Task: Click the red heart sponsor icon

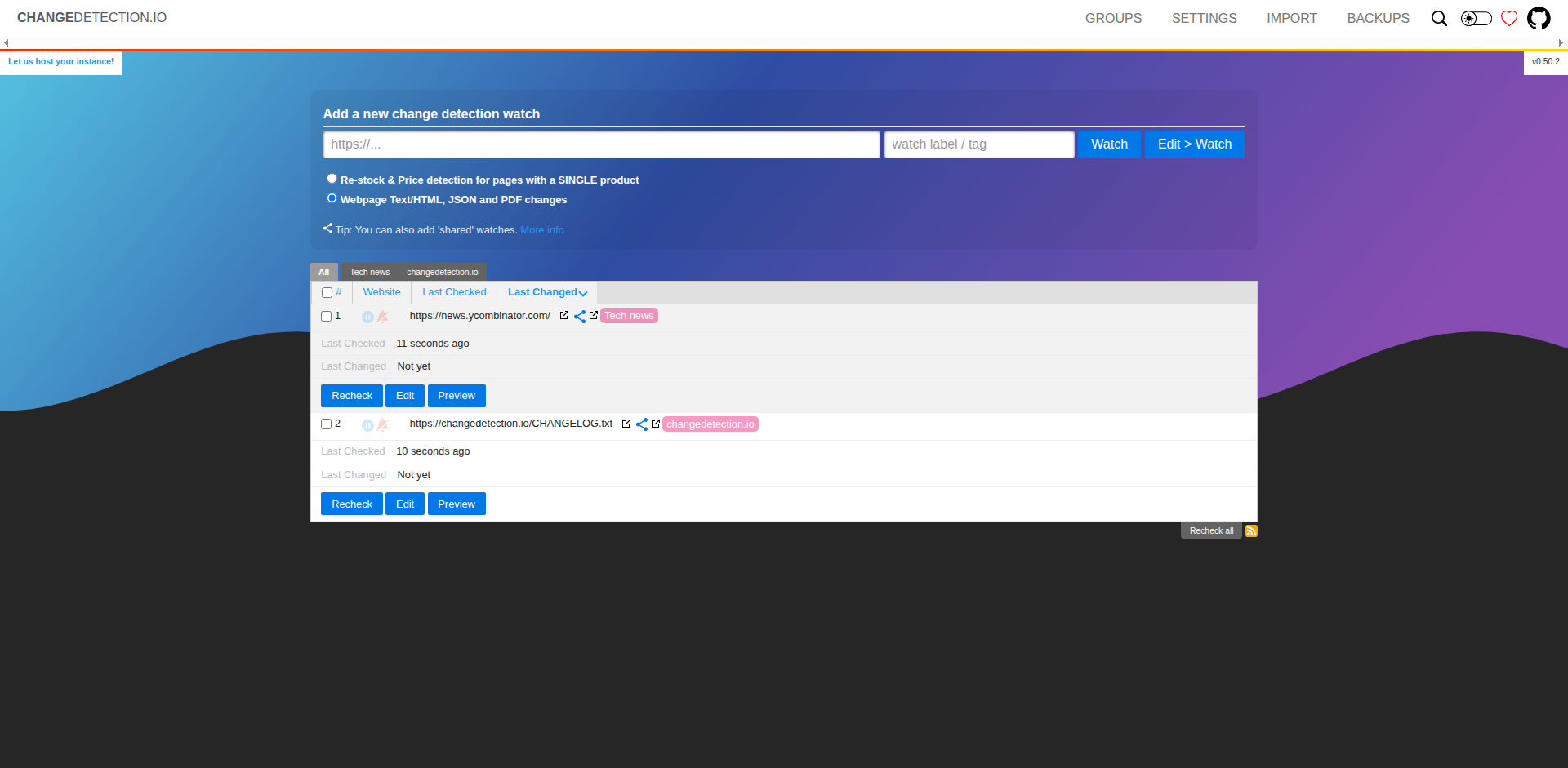Action: pyautogui.click(x=1509, y=18)
